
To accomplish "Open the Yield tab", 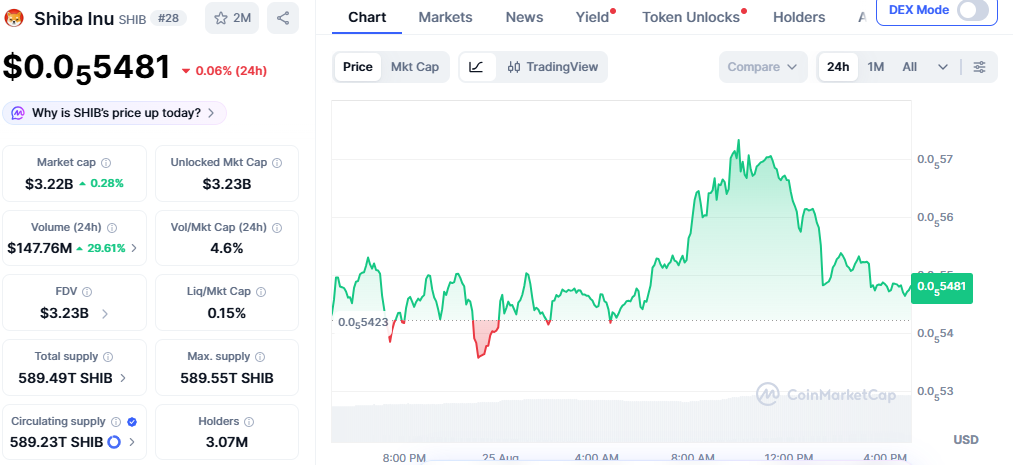I will point(592,17).
